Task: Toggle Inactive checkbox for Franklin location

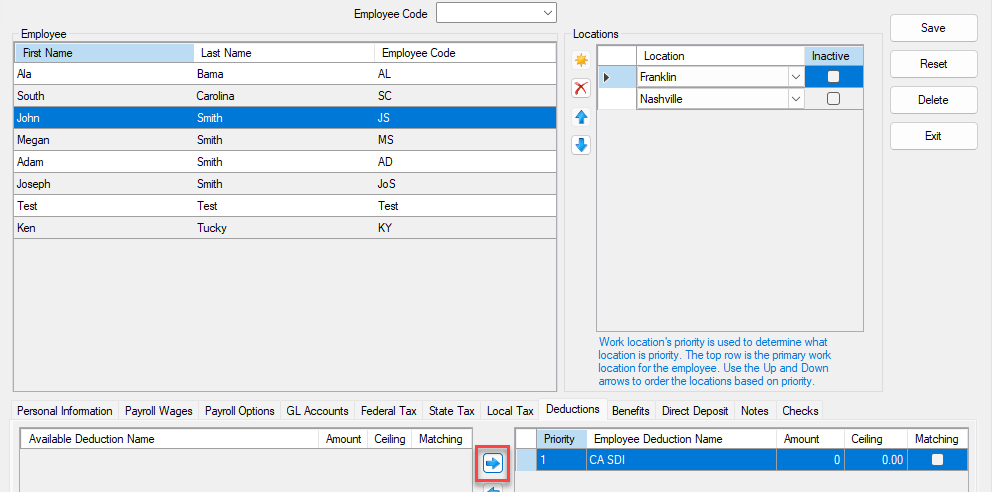Action: tap(833, 76)
